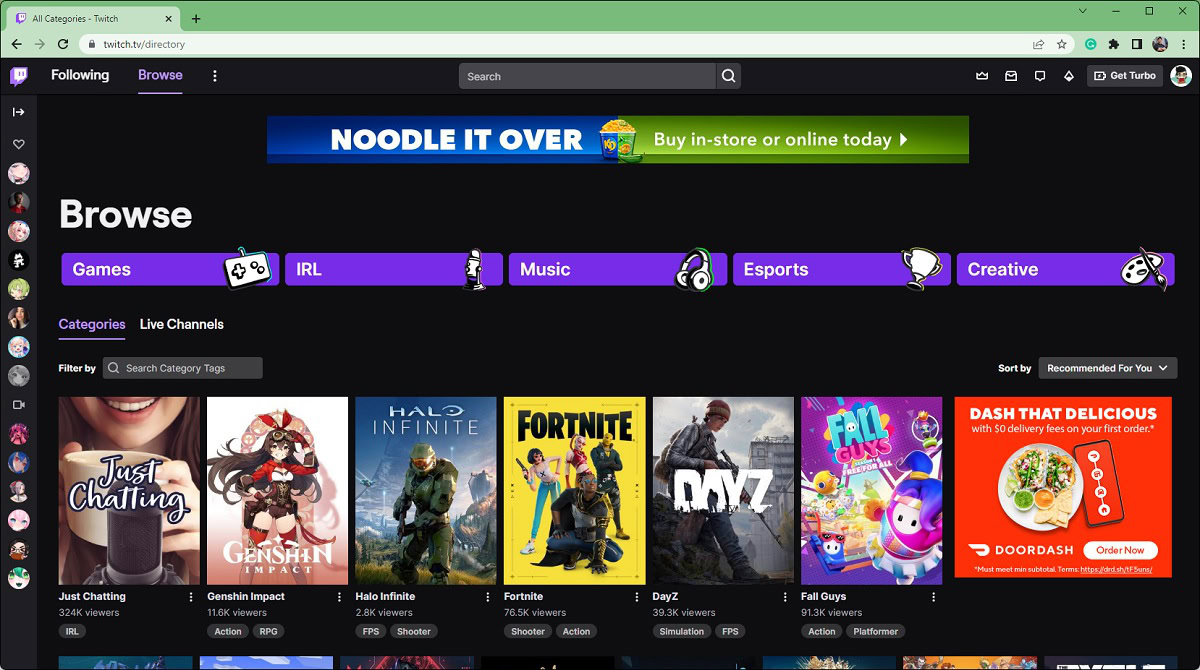Expand the left sidebar arrow icon
1200x670 pixels.
click(19, 112)
